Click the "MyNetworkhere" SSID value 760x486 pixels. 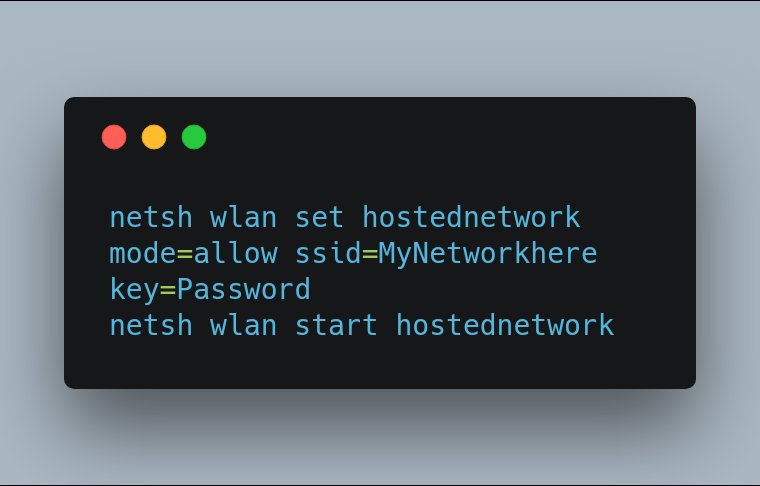coord(488,253)
